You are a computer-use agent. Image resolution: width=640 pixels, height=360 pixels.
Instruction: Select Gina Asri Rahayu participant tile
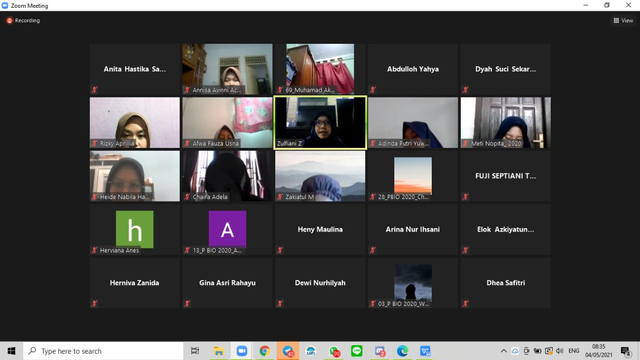click(x=227, y=283)
